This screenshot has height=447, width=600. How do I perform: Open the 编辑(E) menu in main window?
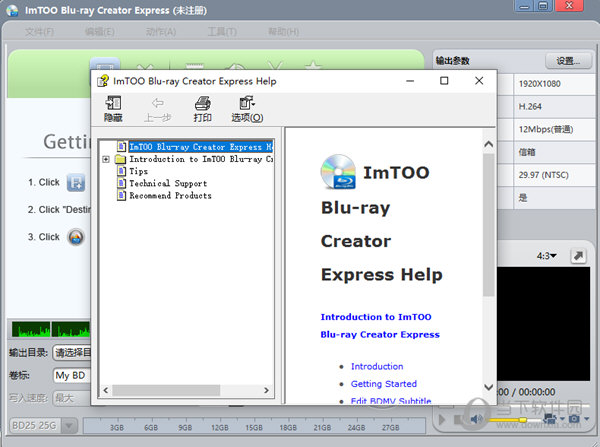(x=99, y=32)
